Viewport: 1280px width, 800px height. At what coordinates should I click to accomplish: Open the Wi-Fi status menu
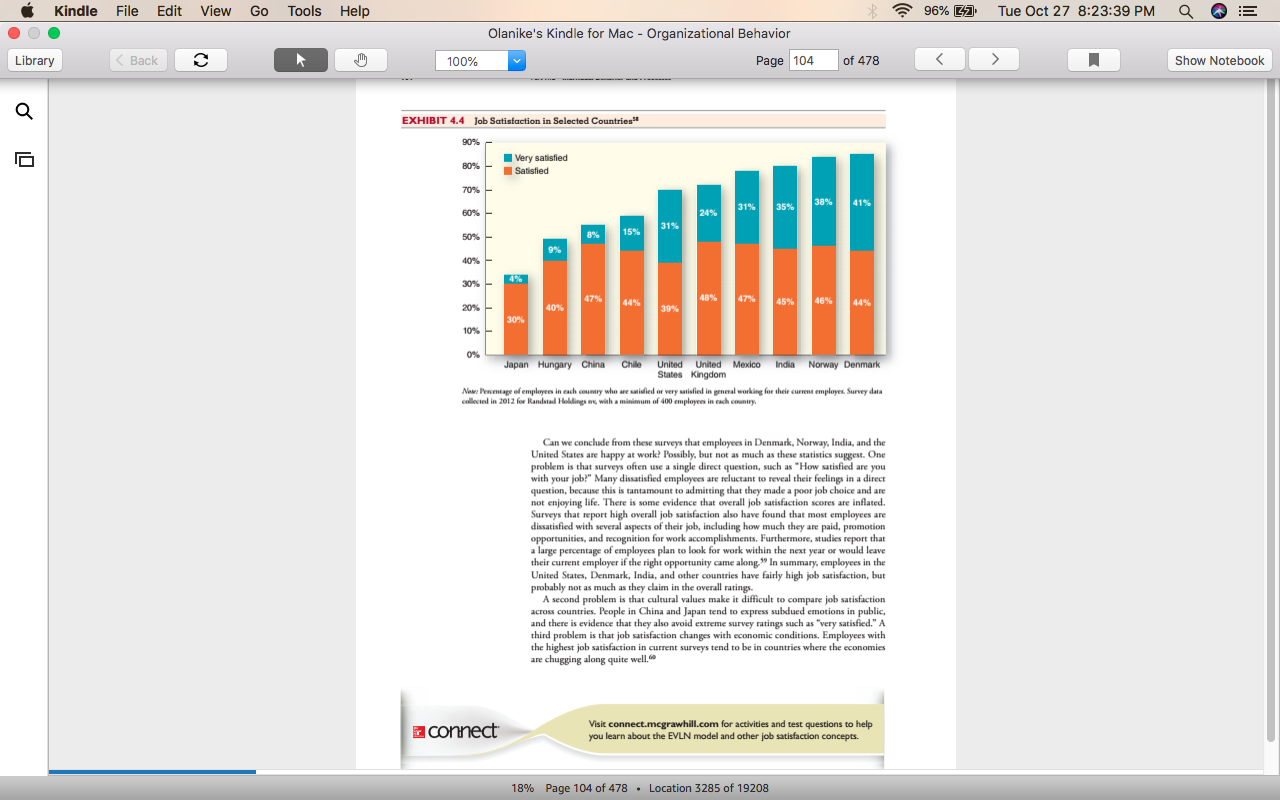pyautogui.click(x=903, y=11)
